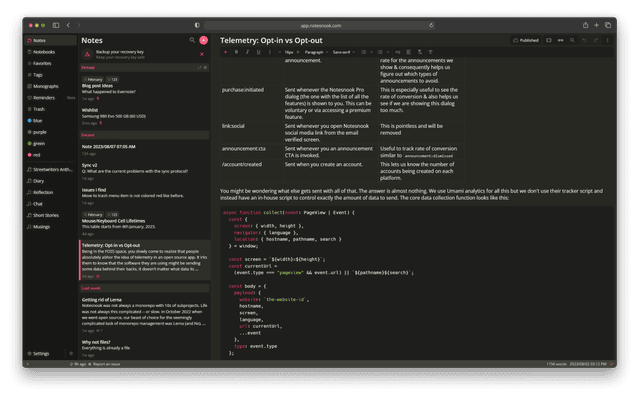Open the Musings shortcut
The width and height of the screenshot is (640, 397).
click(x=50, y=226)
